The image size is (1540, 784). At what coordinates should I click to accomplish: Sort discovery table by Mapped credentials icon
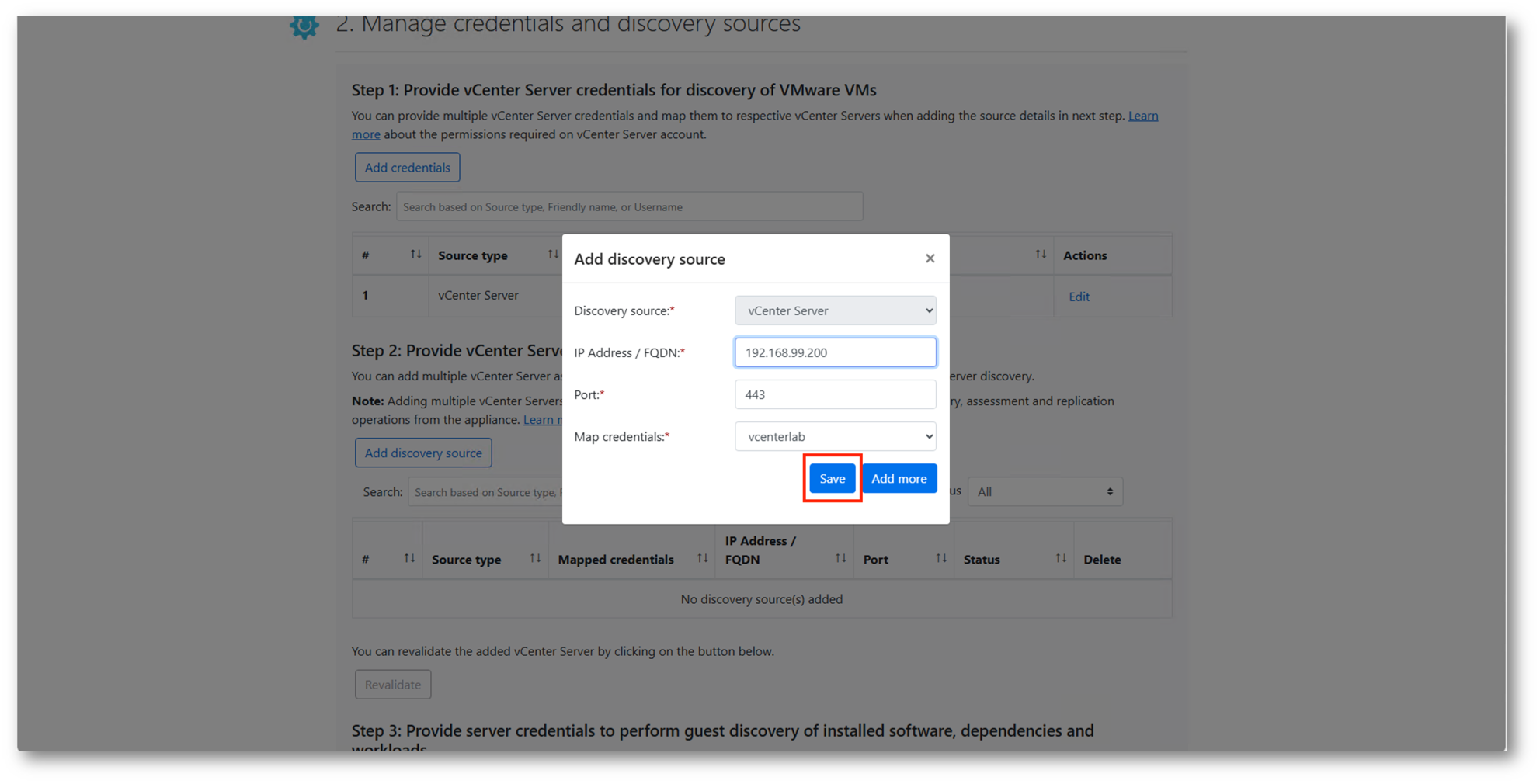pyautogui.click(x=702, y=559)
